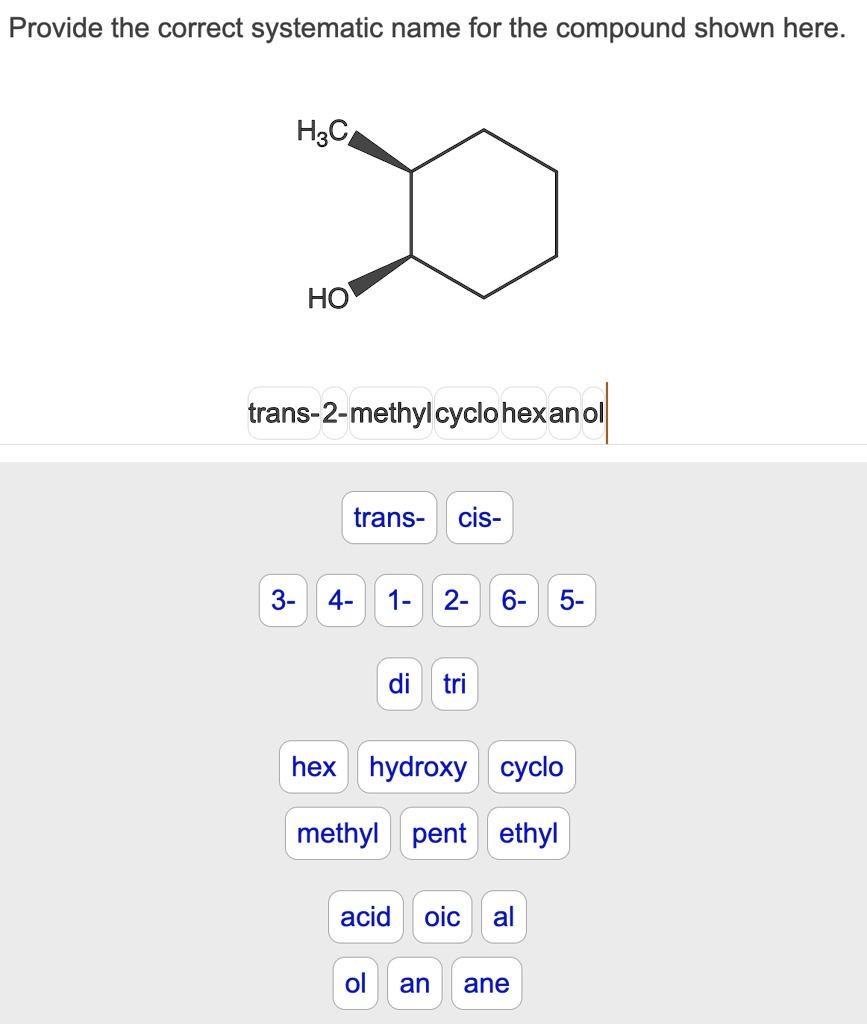Select the acid suffix token
The image size is (867, 1024).
(x=365, y=917)
